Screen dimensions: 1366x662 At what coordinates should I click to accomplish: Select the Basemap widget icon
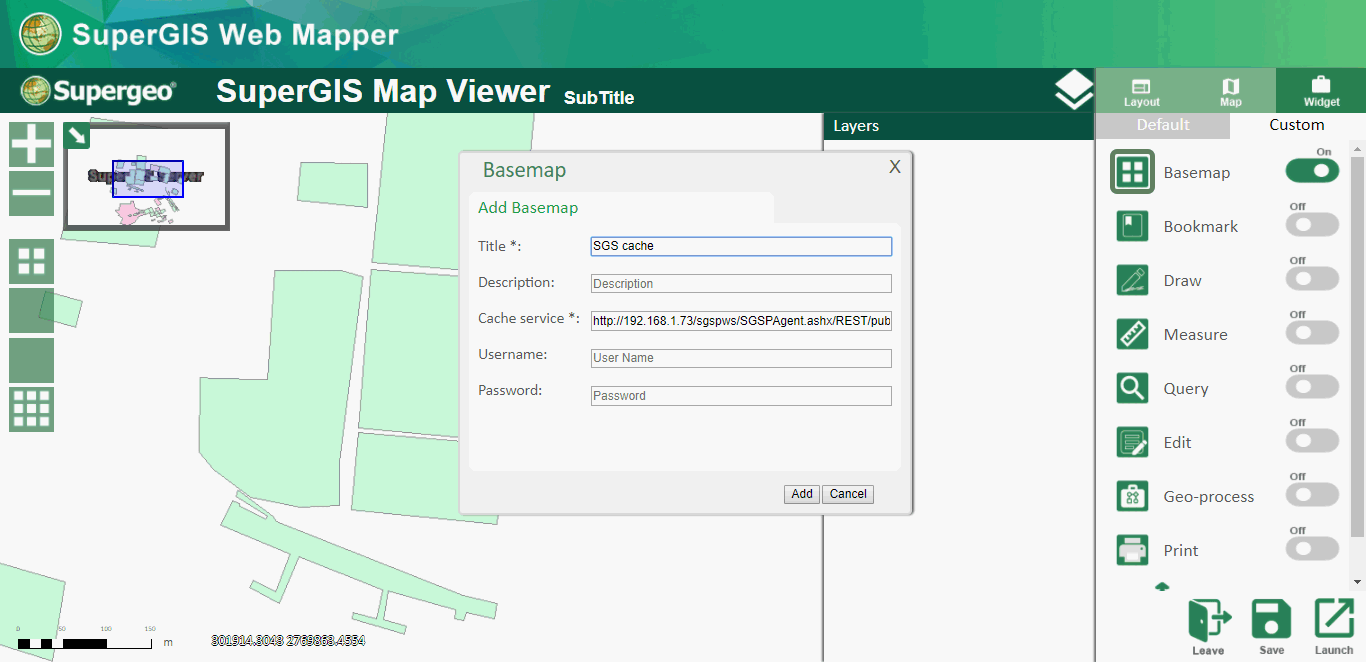pos(1132,172)
